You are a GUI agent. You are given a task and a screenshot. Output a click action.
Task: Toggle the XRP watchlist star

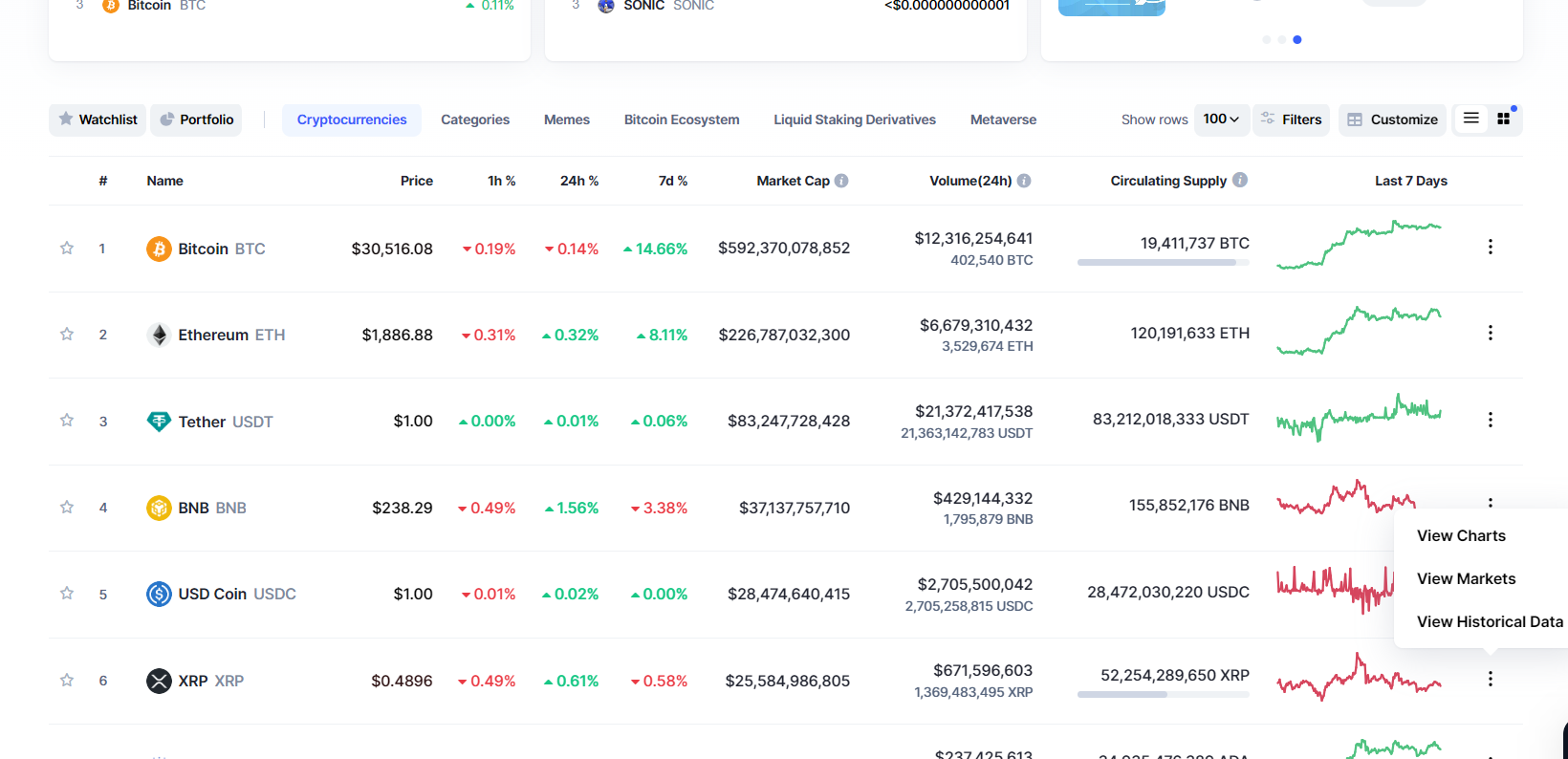click(x=67, y=681)
